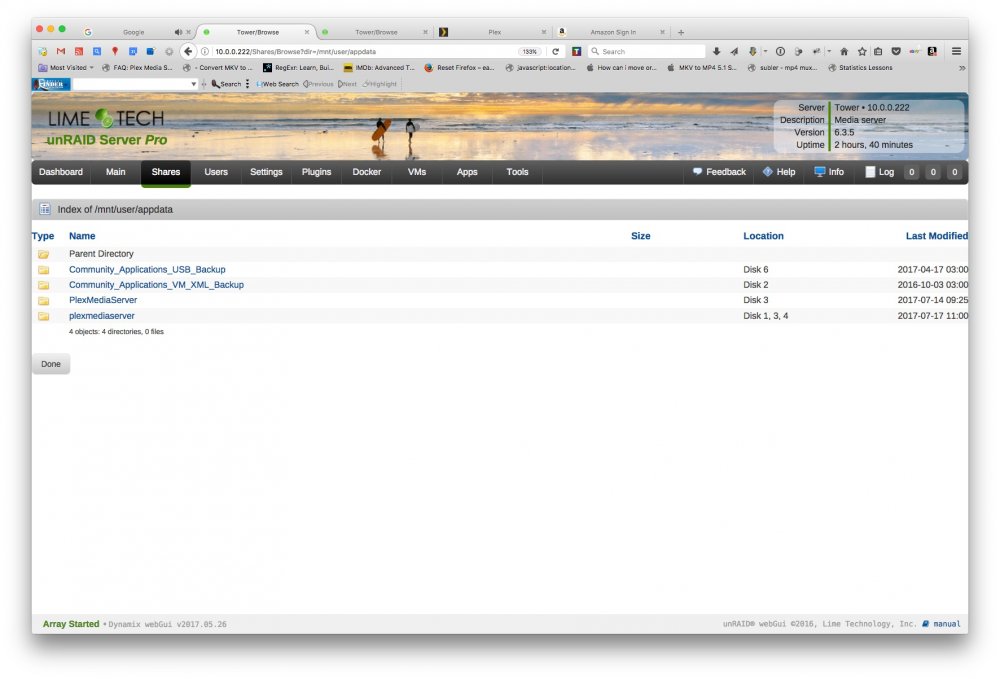Viewport: 1000px width, 679px height.
Task: Click the downloads arrow icon
Action: (x=716, y=52)
